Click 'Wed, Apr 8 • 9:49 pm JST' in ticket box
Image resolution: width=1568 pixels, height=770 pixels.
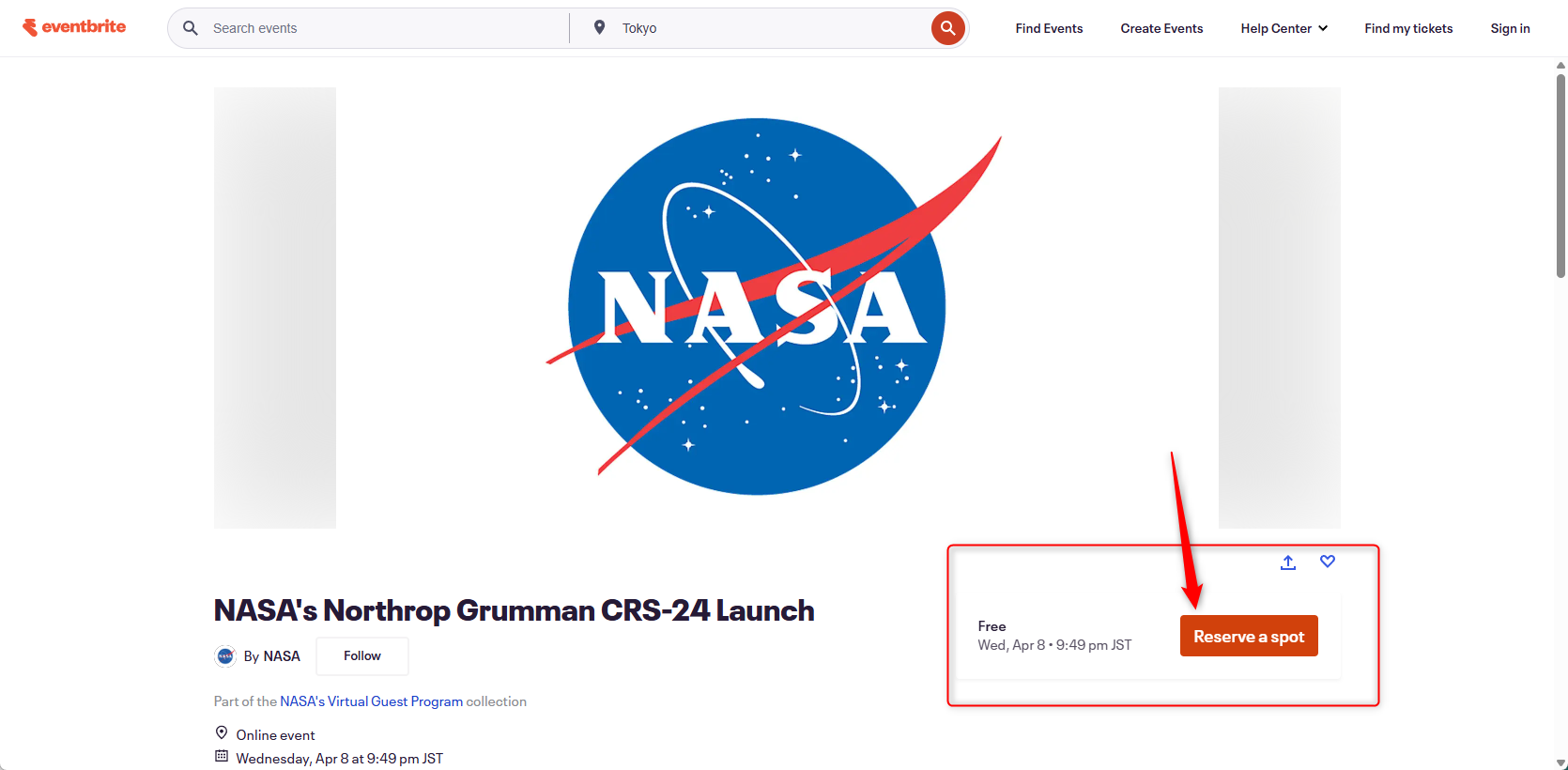click(1054, 645)
